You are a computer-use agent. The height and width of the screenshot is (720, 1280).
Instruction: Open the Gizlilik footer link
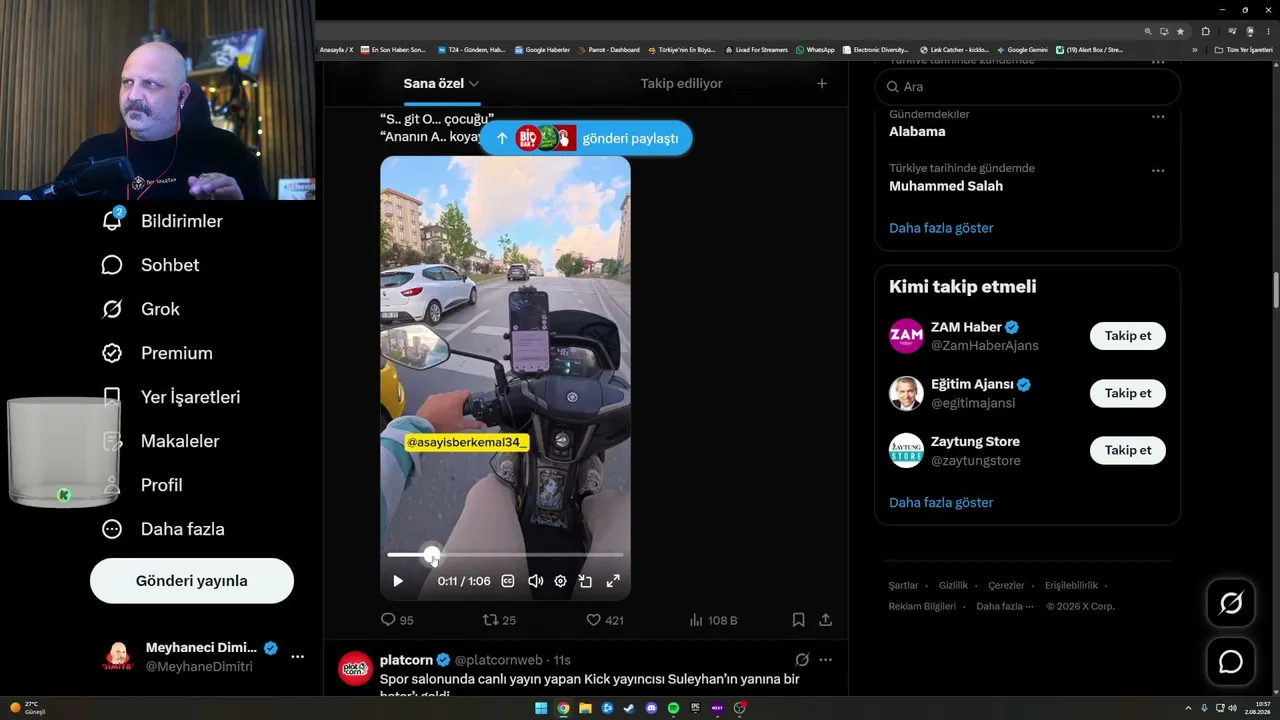tap(953, 586)
